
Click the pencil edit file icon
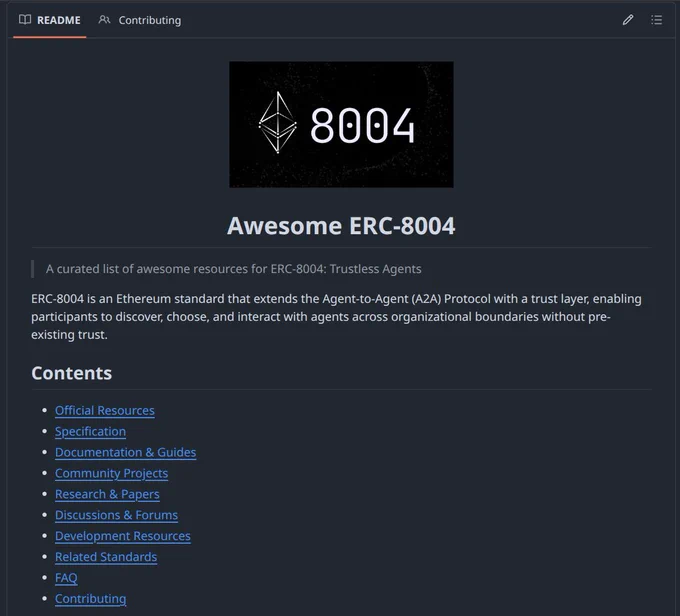(x=628, y=20)
